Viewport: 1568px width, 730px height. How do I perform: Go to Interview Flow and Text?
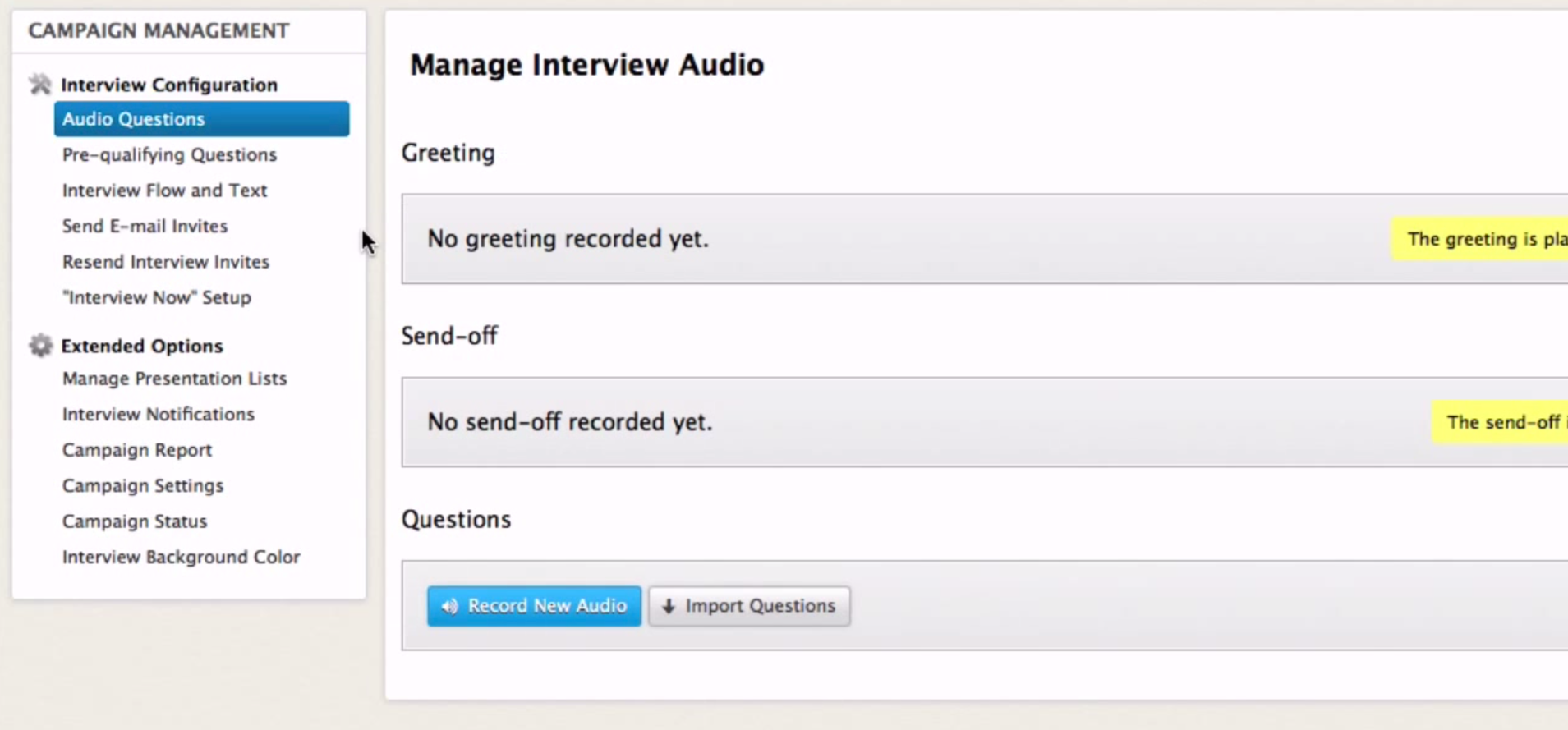tap(164, 191)
